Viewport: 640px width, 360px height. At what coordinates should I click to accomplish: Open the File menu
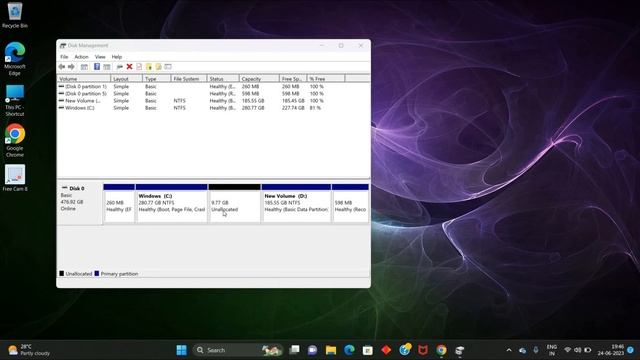(x=64, y=57)
